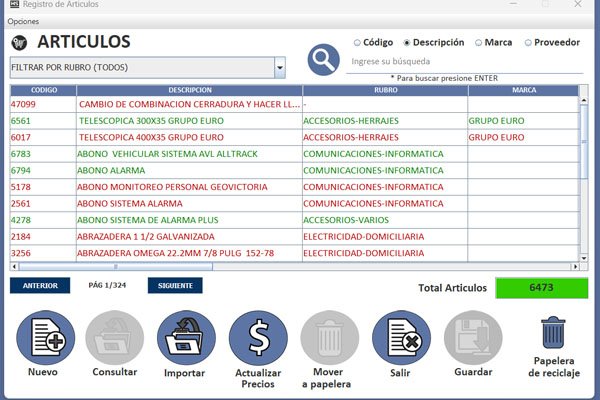The width and height of the screenshot is (600, 400).
Task: Click the horizontal scrollbar under the table
Action: point(300,267)
